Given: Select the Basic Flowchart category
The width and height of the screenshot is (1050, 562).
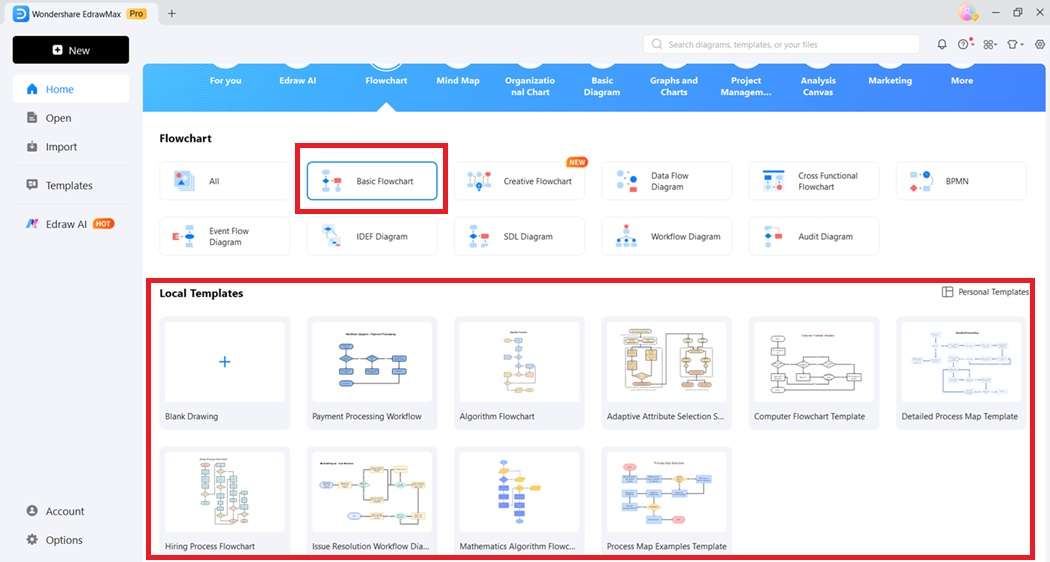Looking at the screenshot, I should coord(372,181).
